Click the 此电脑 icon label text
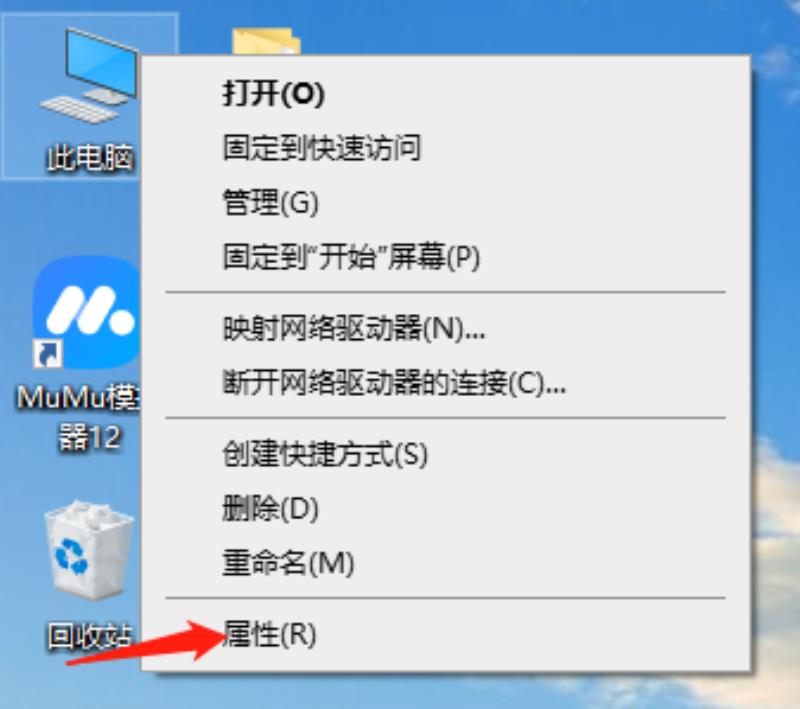800x709 pixels. (90, 157)
